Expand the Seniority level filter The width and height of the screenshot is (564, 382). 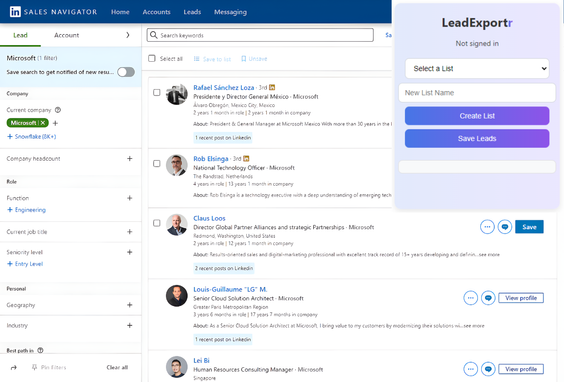point(129,252)
